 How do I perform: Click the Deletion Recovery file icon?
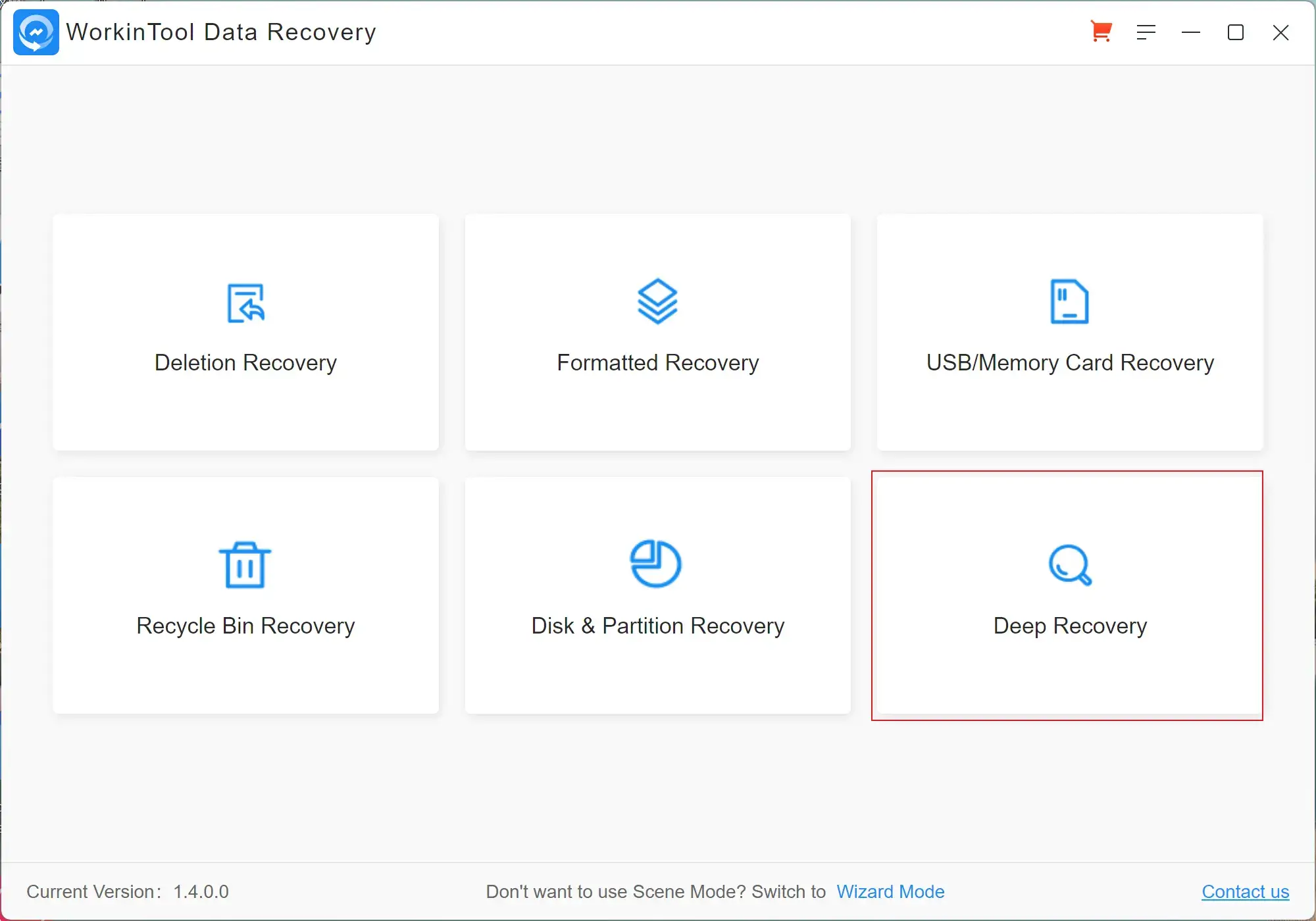pyautogui.click(x=245, y=303)
